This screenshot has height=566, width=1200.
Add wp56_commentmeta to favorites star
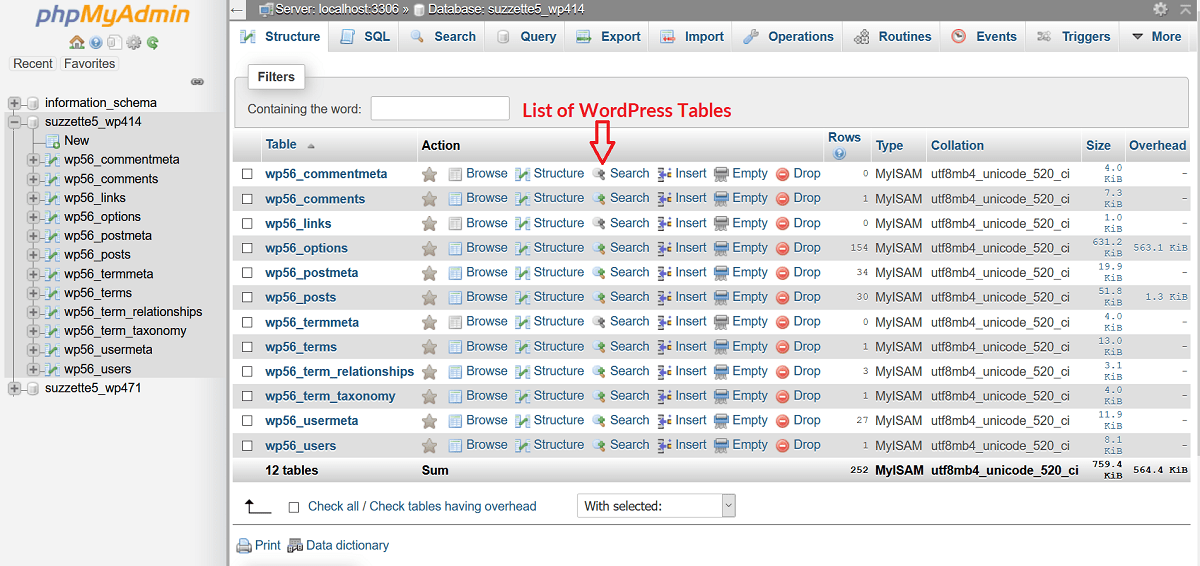(430, 174)
